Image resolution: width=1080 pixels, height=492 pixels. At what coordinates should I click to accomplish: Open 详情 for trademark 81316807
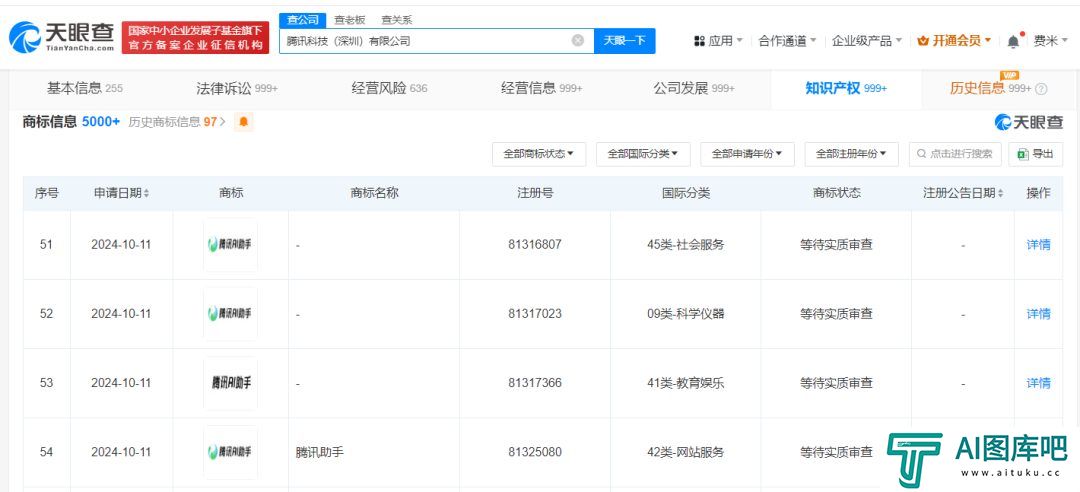click(x=1038, y=245)
